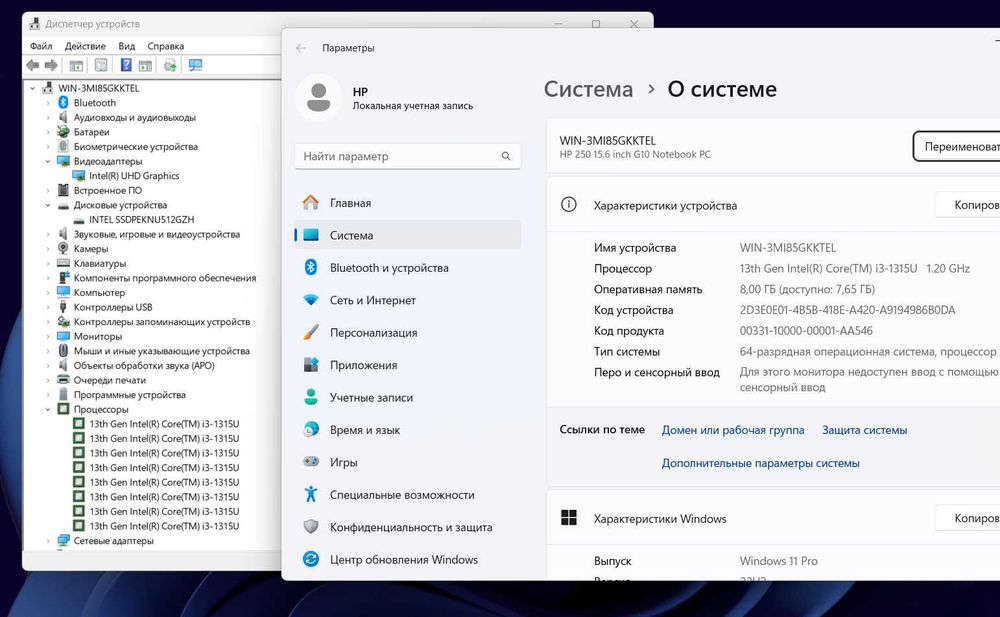Open the Файл menu in Device Manager
The image size is (1000, 617).
pos(41,46)
